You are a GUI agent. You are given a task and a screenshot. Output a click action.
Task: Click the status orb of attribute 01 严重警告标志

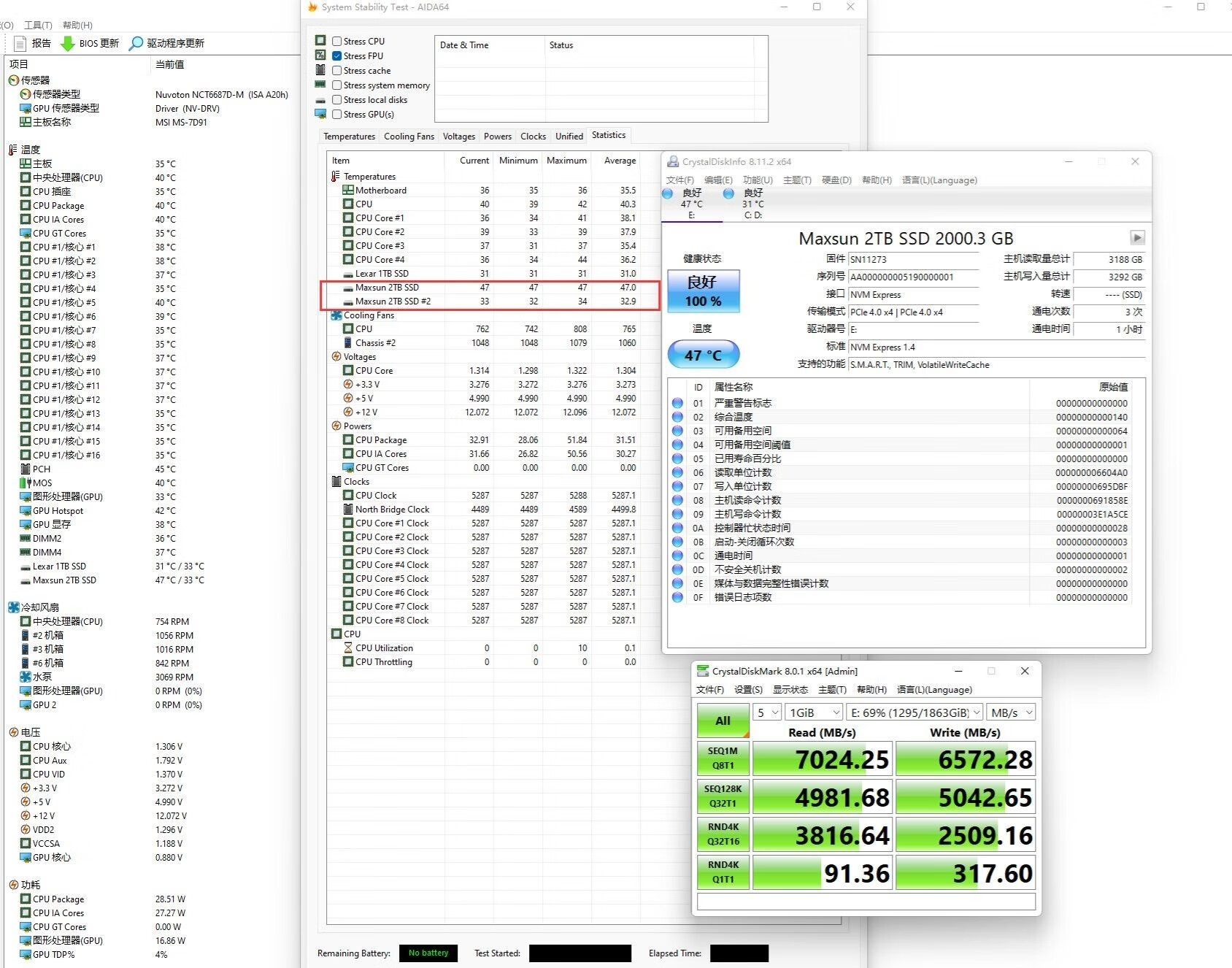pyautogui.click(x=677, y=403)
